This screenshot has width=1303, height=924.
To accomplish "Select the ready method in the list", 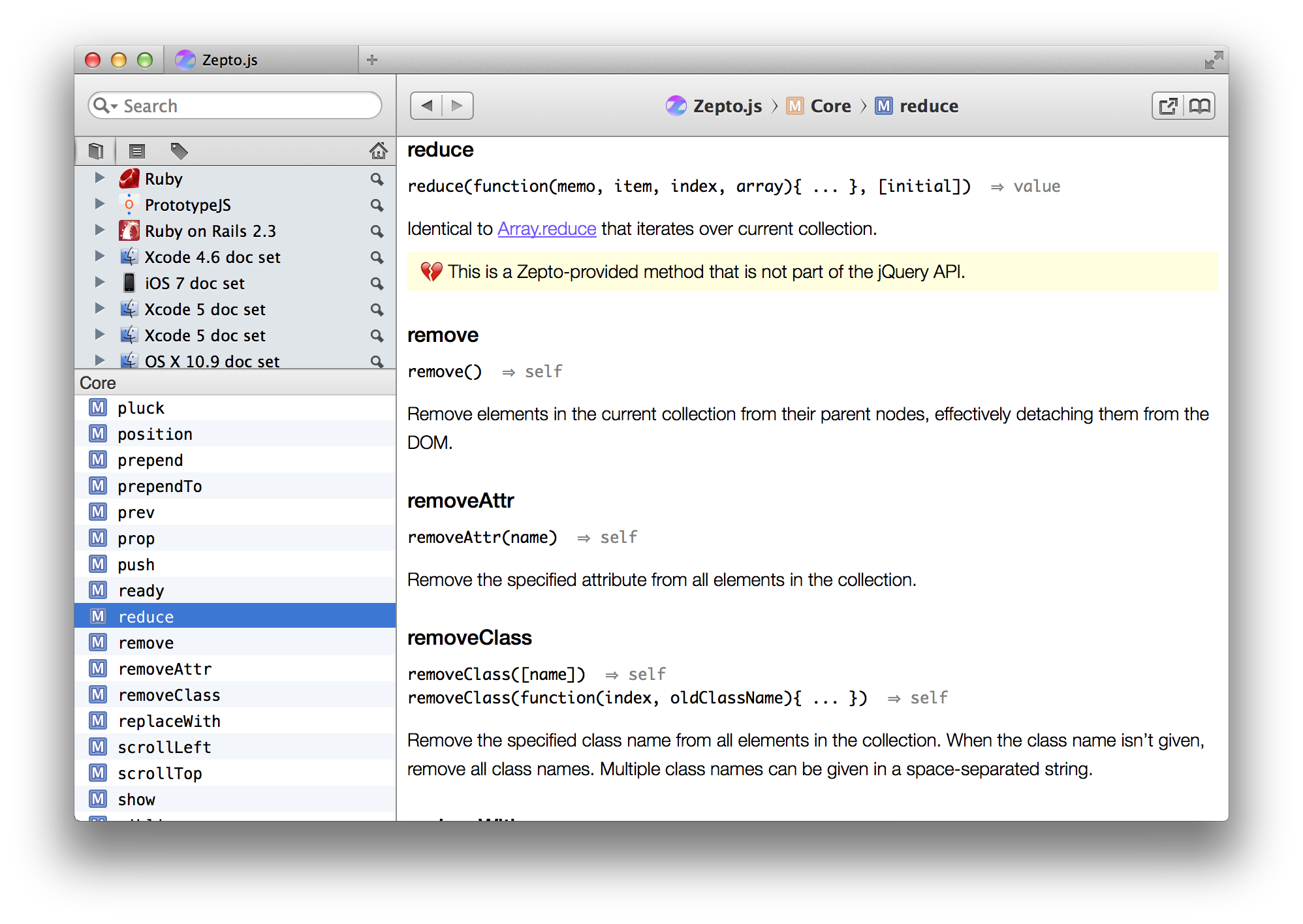I will point(235,591).
